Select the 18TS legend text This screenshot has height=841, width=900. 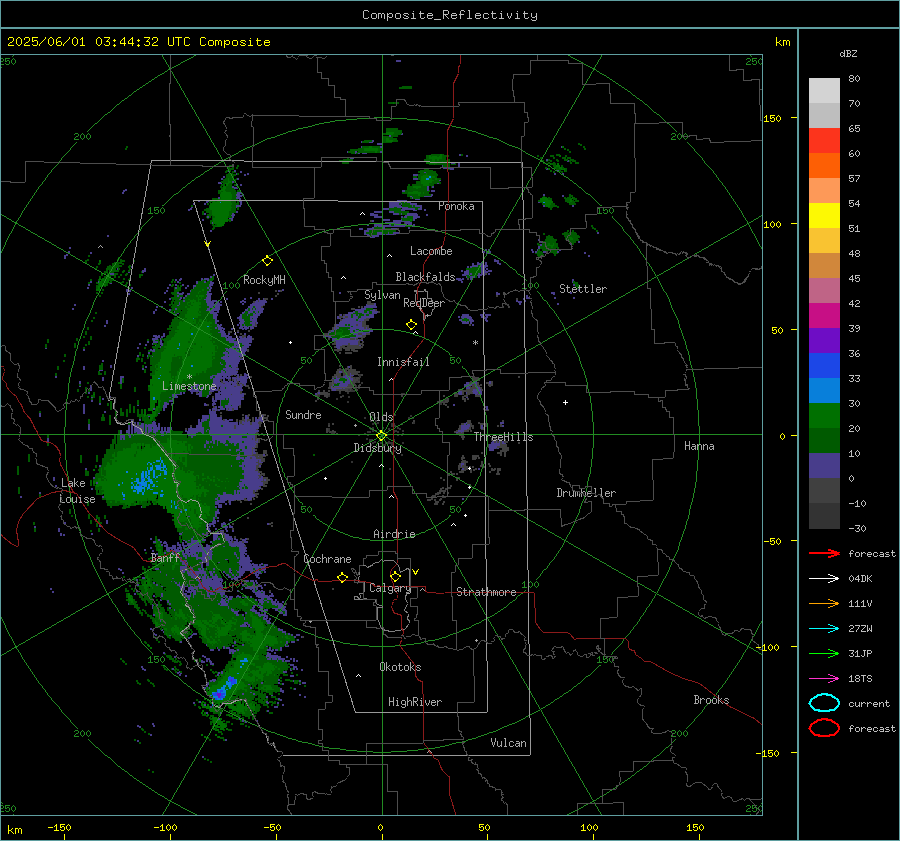[x=860, y=679]
